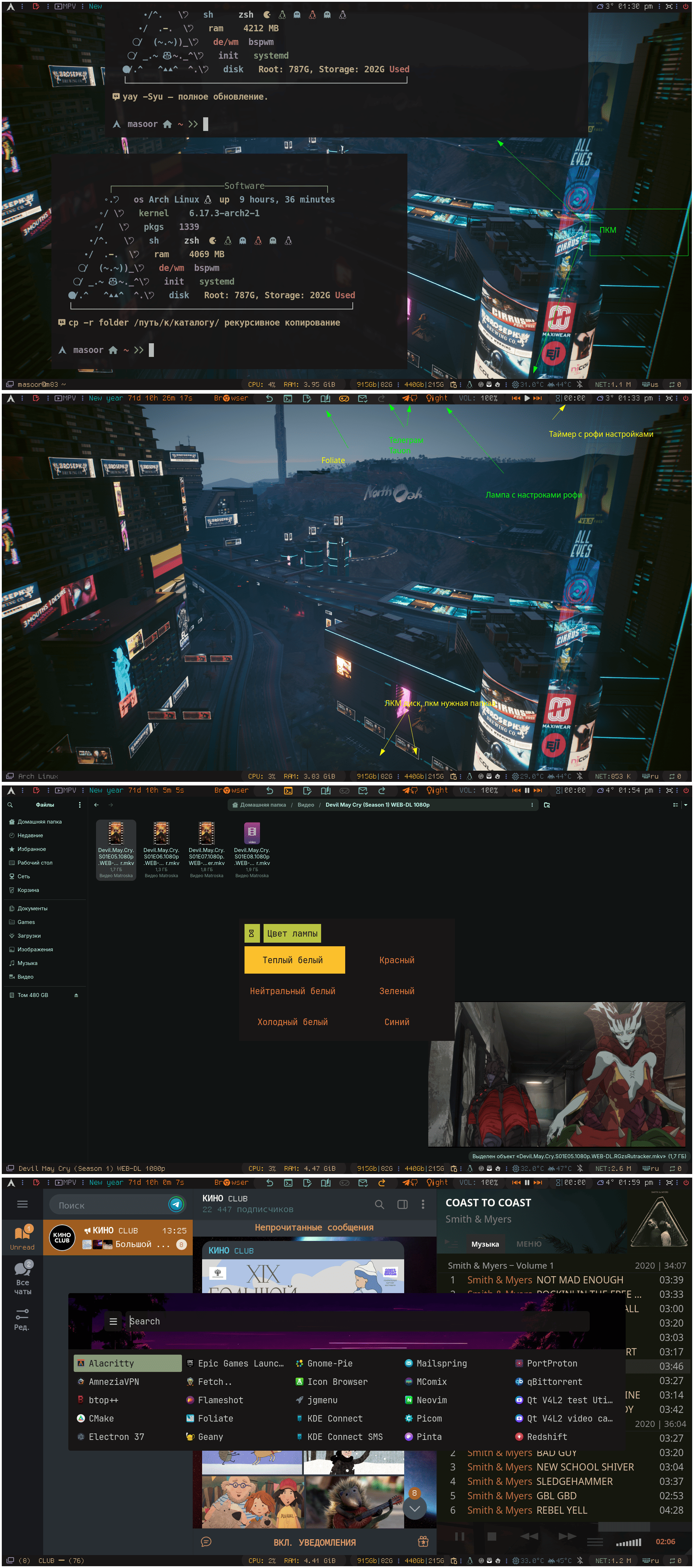This screenshot has height=1568, width=694.
Task: Click the search icon in КИНО CLUB header
Action: coord(379,1205)
